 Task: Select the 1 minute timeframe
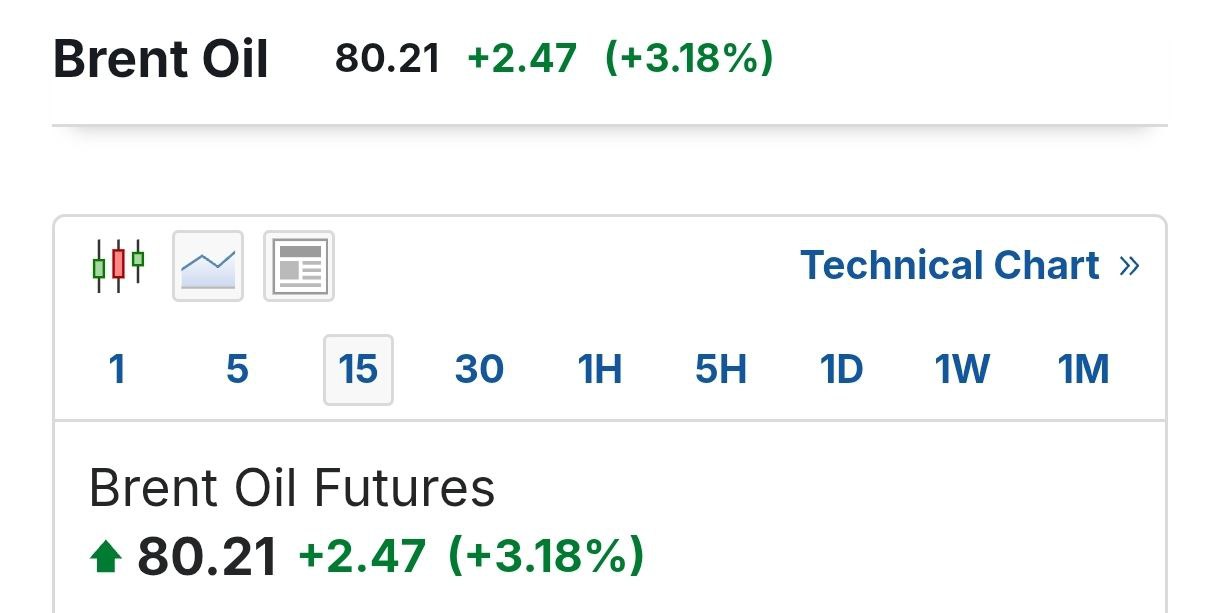pos(117,370)
